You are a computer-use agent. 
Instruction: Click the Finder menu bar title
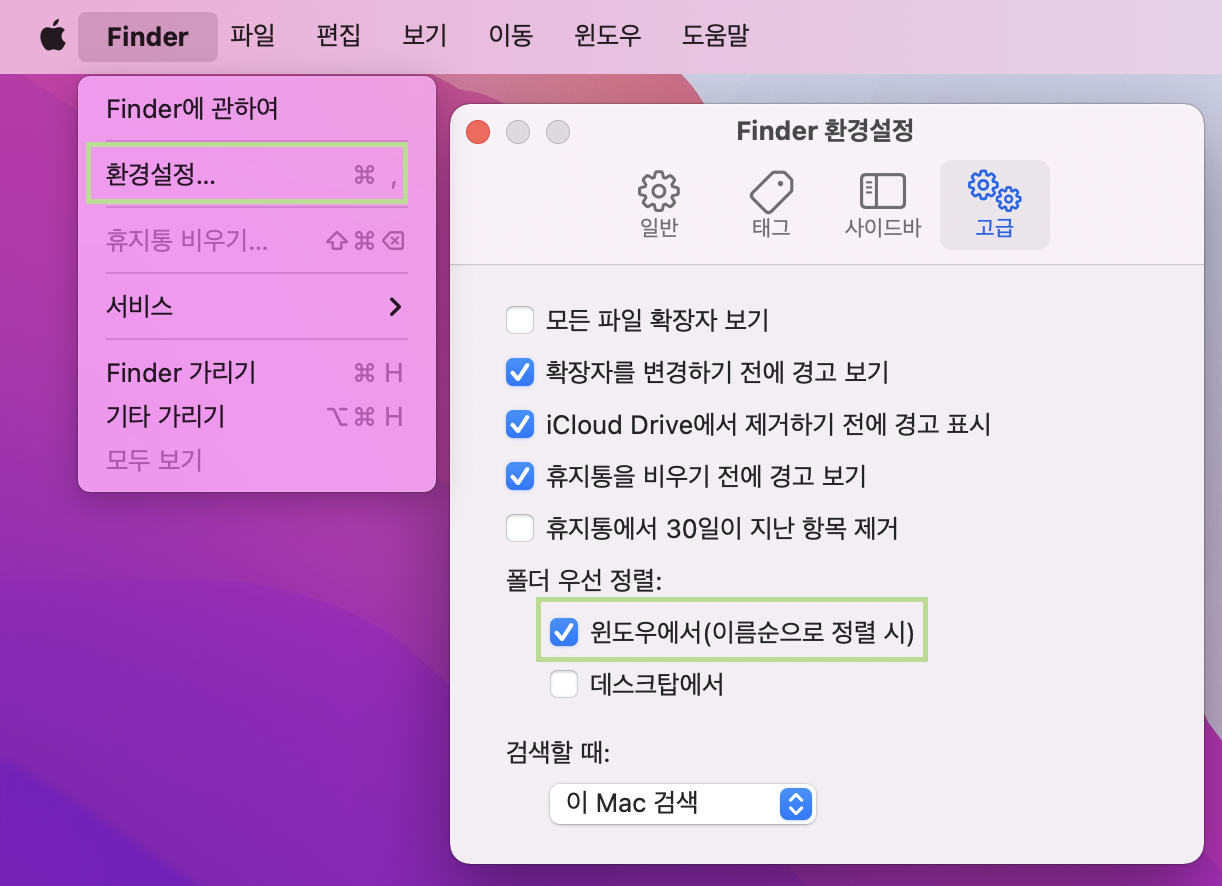pyautogui.click(x=148, y=37)
